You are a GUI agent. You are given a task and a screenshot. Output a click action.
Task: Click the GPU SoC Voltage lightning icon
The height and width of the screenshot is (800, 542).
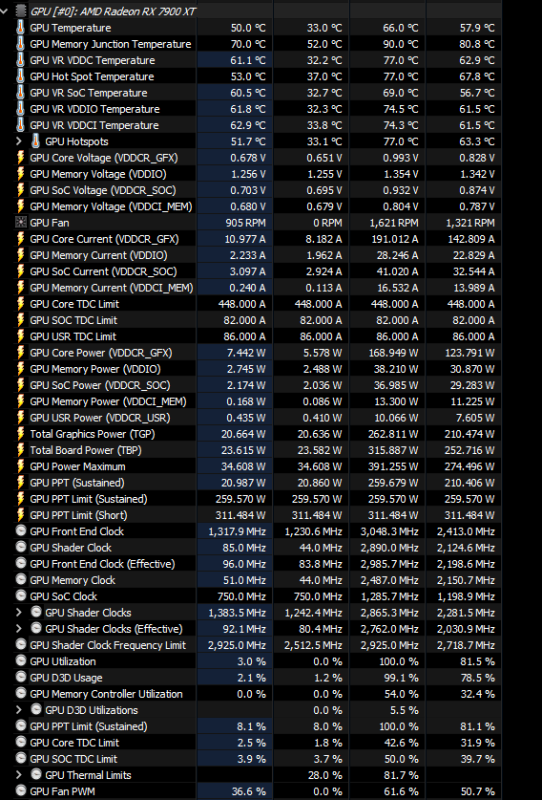[x=20, y=190]
